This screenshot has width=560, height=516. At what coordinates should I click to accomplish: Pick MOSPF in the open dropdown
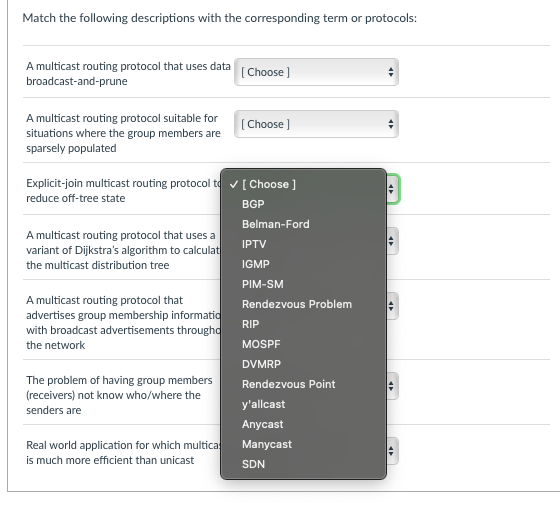303,344
